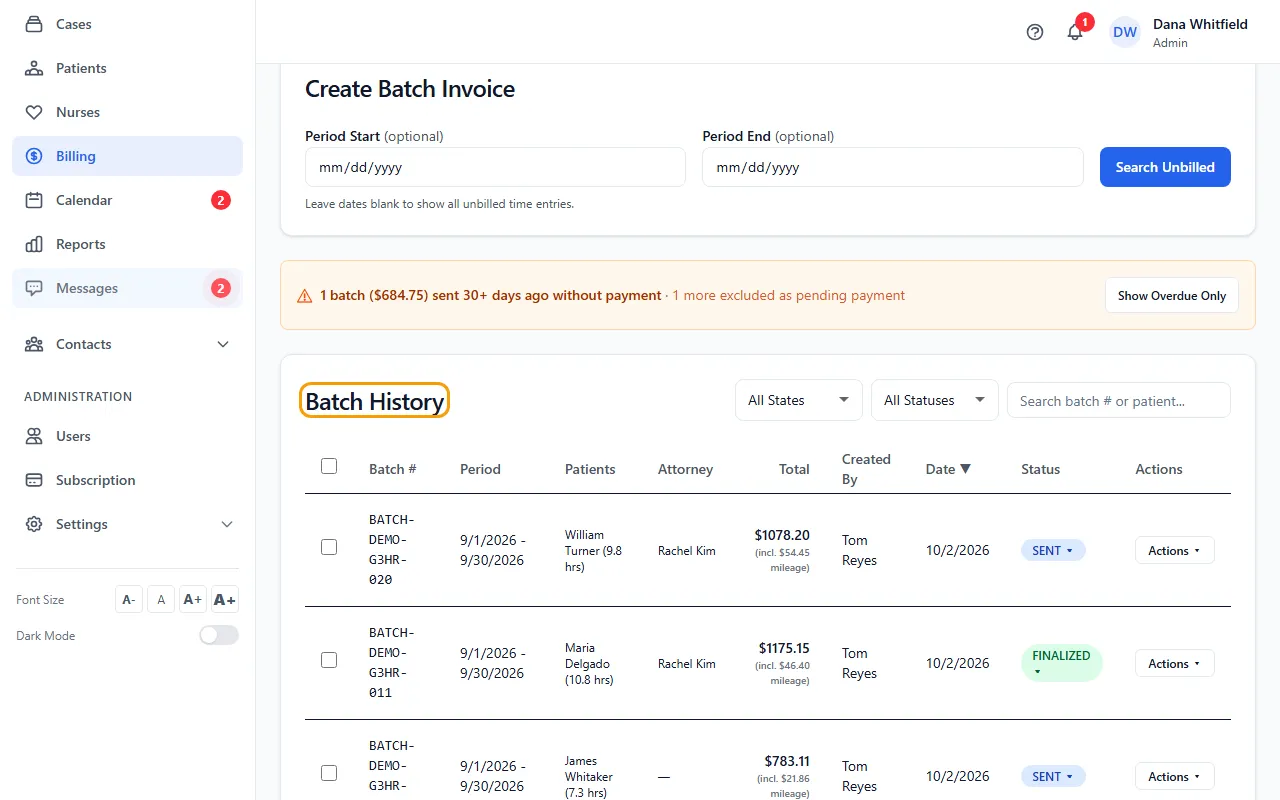Expand the Settings chevron
The image size is (1280, 800).
coord(227,524)
